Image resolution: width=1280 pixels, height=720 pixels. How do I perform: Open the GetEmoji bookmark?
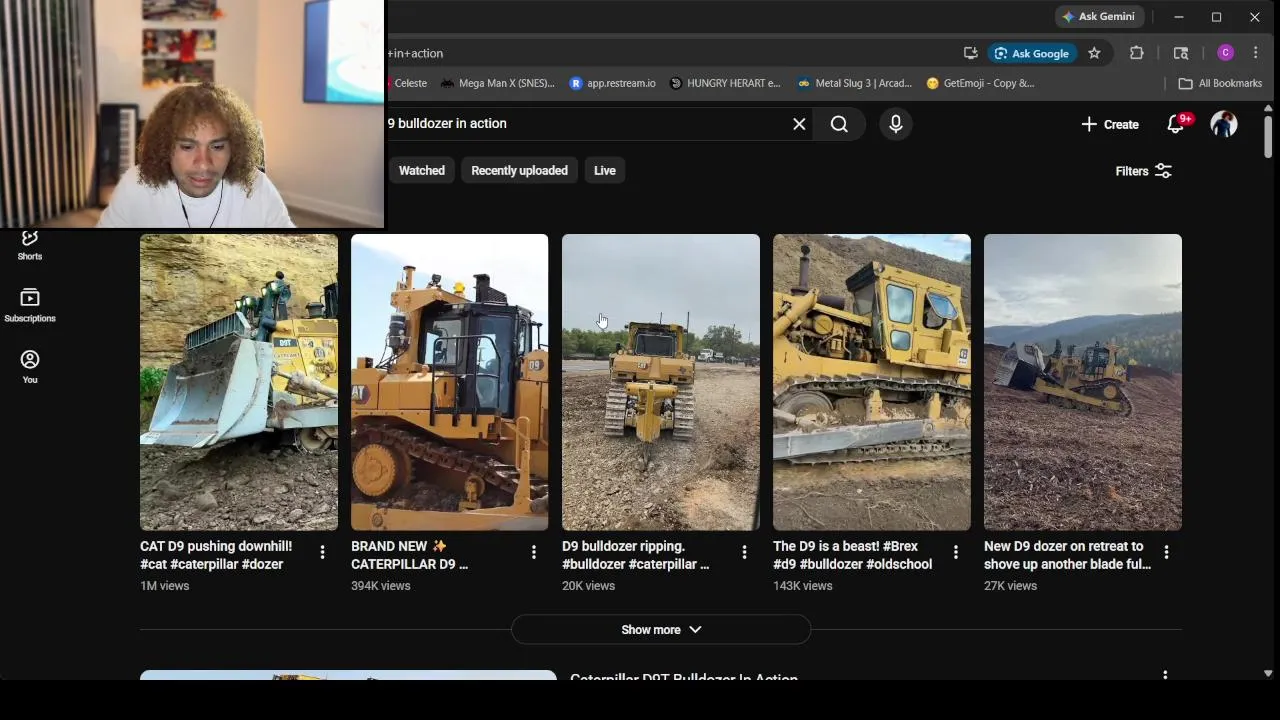980,83
